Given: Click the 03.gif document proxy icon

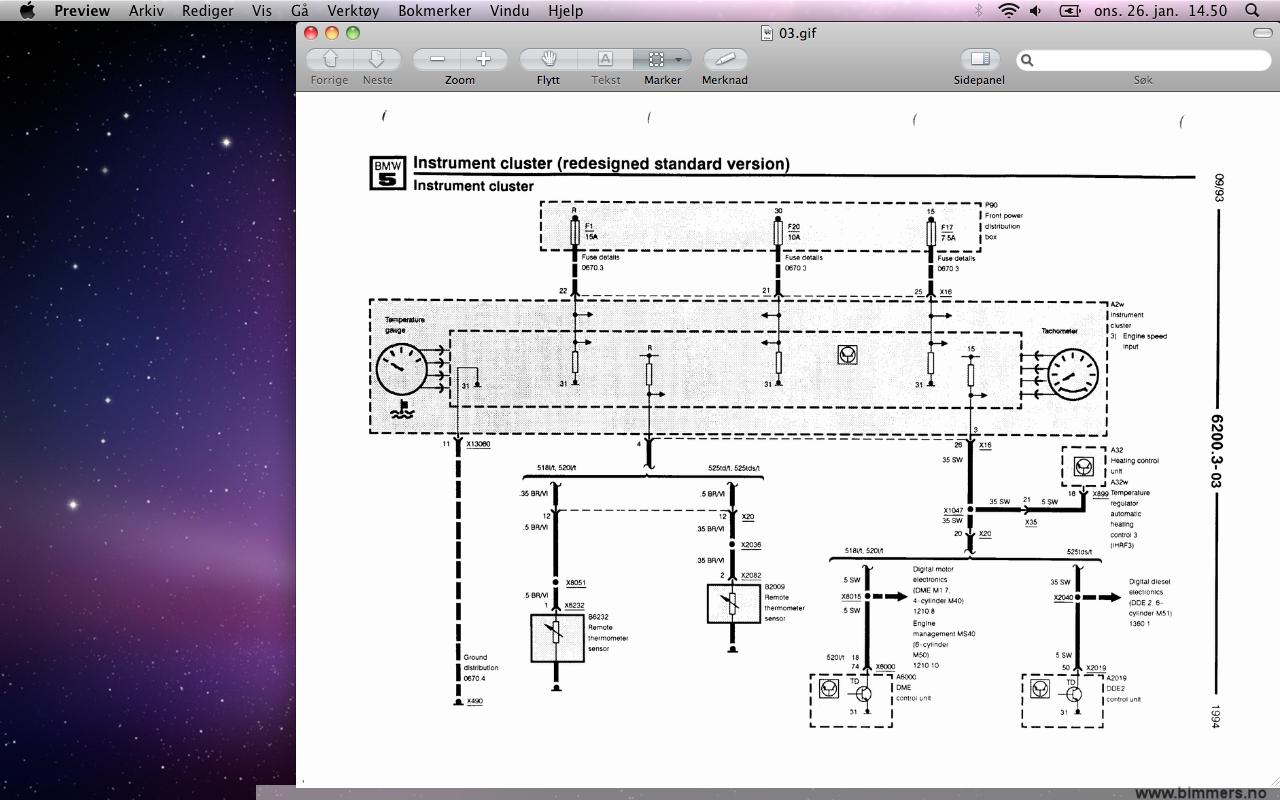Looking at the screenshot, I should (767, 33).
